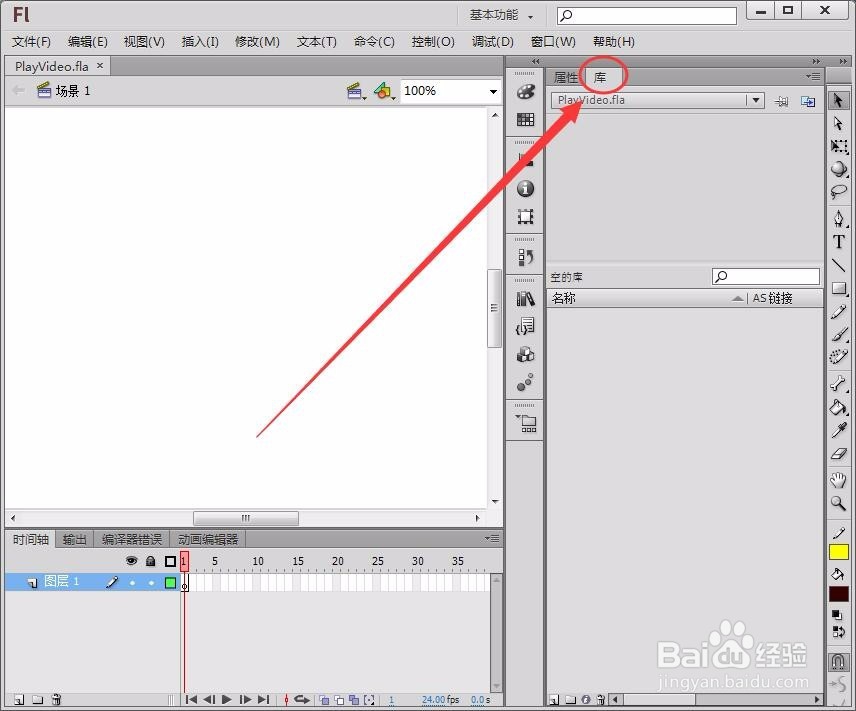Screen dimensions: 856x711
Task: Open the Library books panel icon
Action: pyautogui.click(x=525, y=299)
